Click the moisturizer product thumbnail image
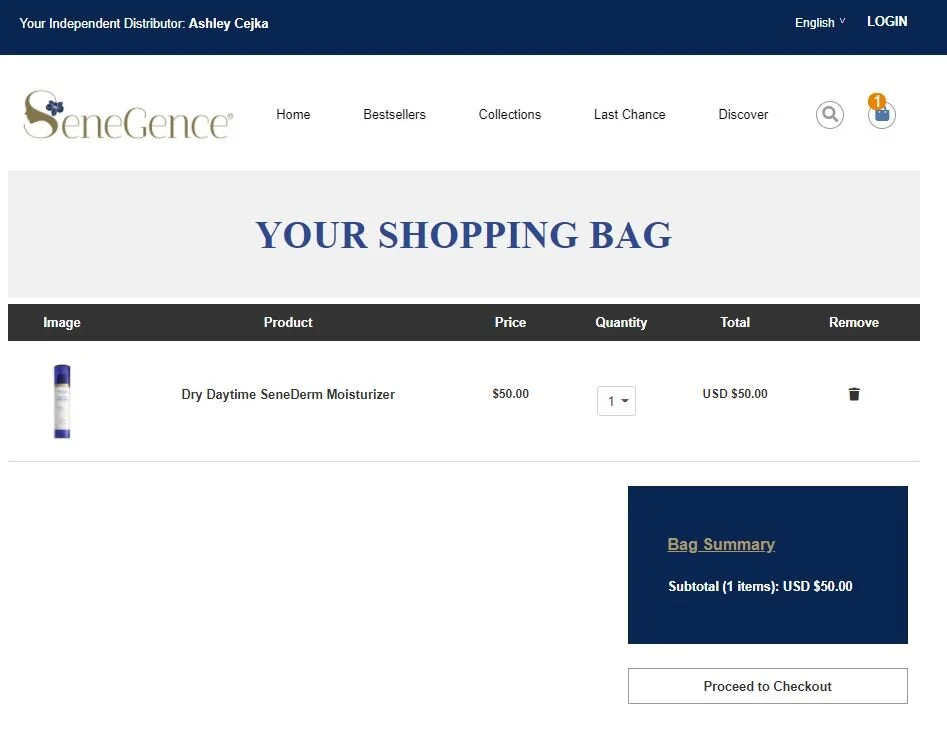This screenshot has width=947, height=751. [x=62, y=401]
